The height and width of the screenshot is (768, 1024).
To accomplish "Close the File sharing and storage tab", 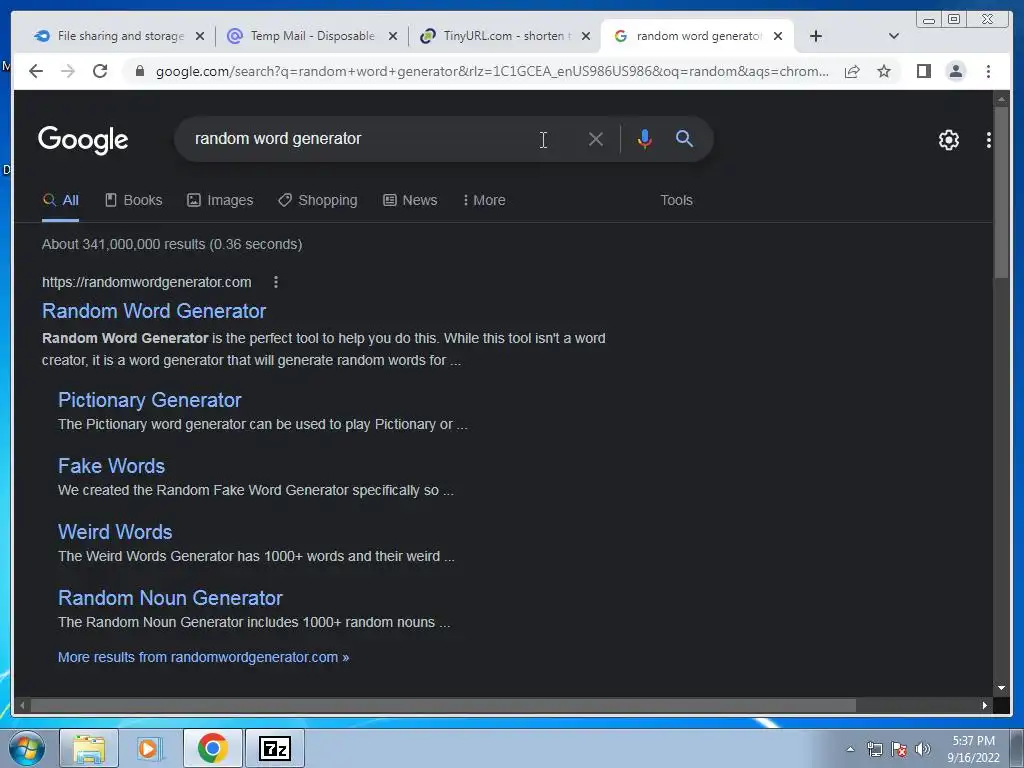I will [x=200, y=36].
